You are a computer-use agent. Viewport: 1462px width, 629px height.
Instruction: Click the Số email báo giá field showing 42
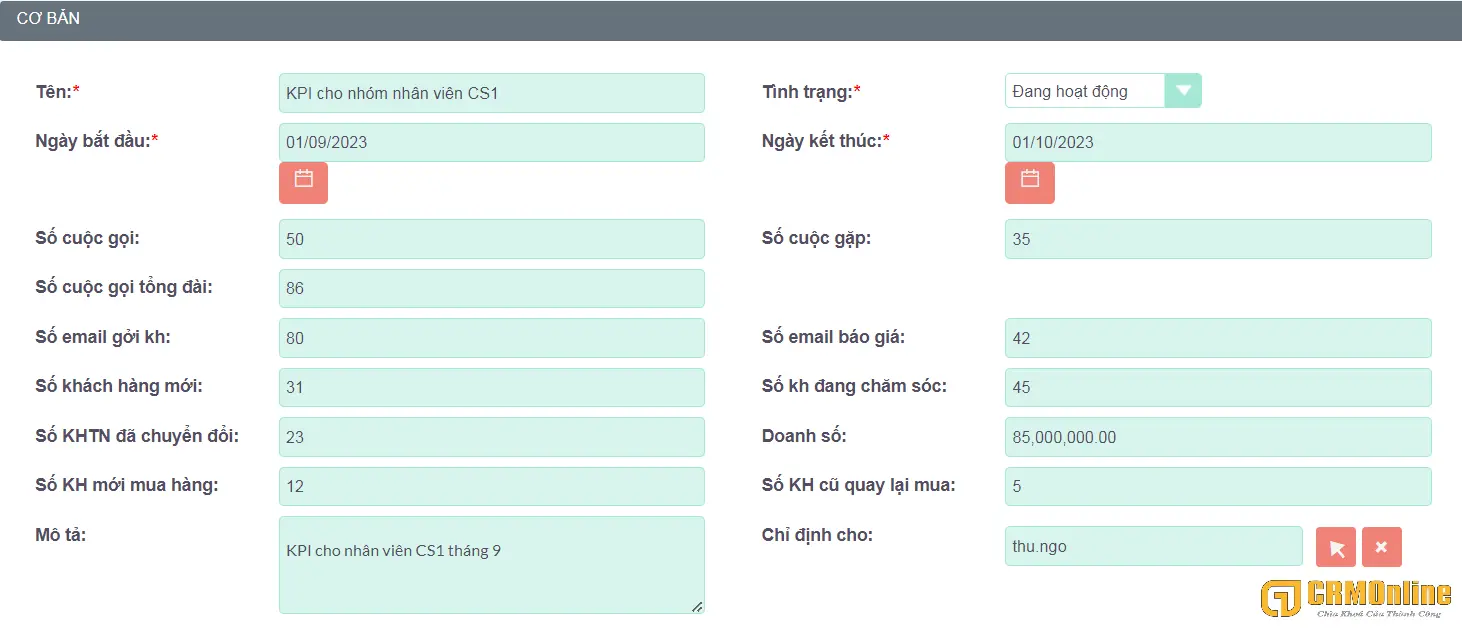1217,338
